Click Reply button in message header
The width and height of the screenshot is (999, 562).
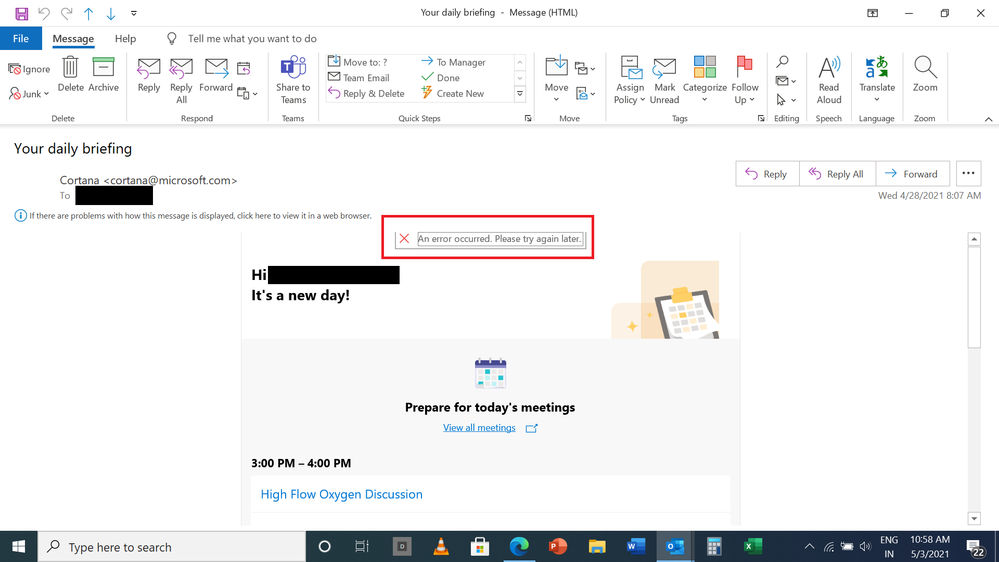point(767,174)
